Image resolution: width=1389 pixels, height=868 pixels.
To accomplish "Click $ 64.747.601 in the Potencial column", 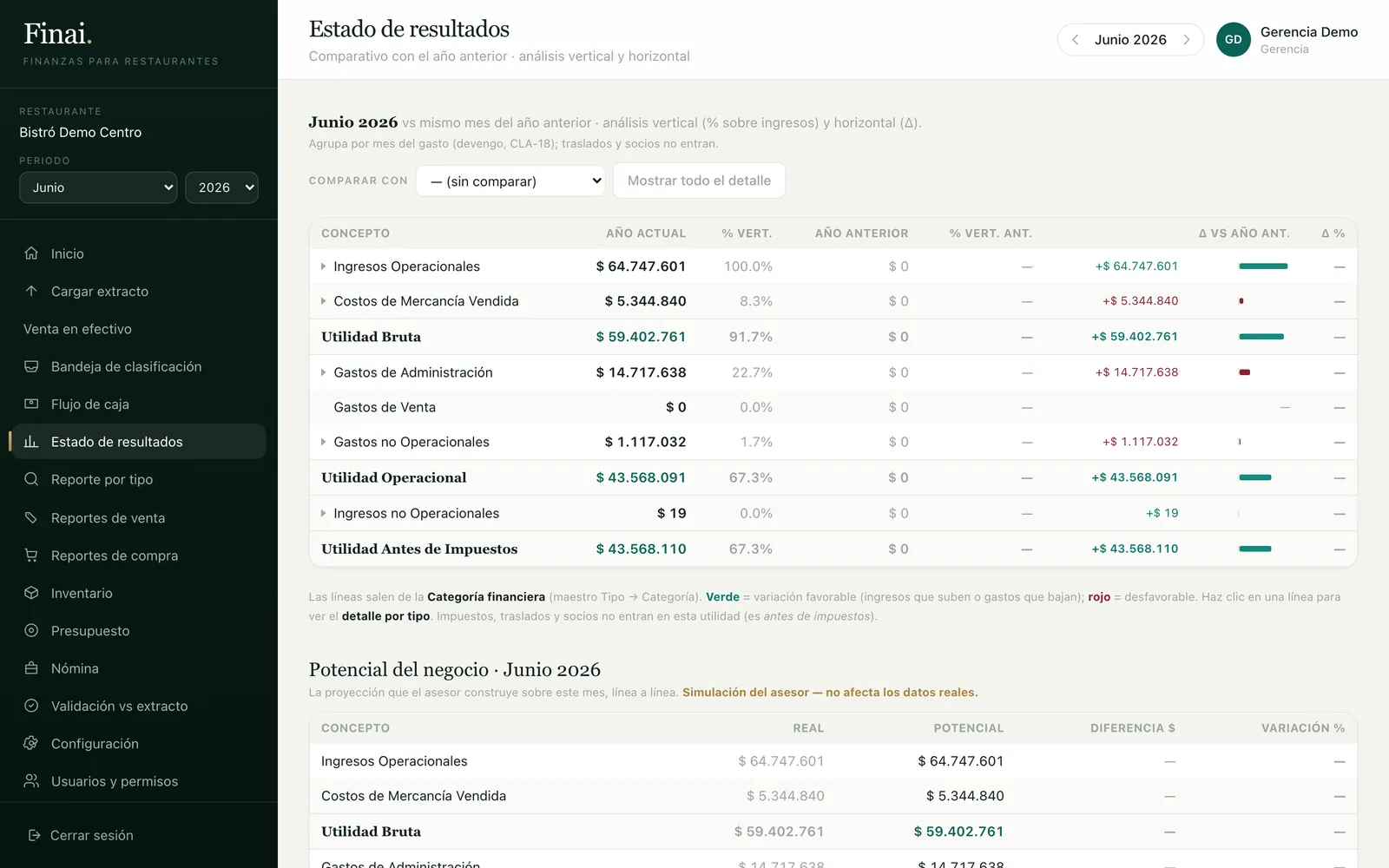I will pyautogui.click(x=960, y=761).
